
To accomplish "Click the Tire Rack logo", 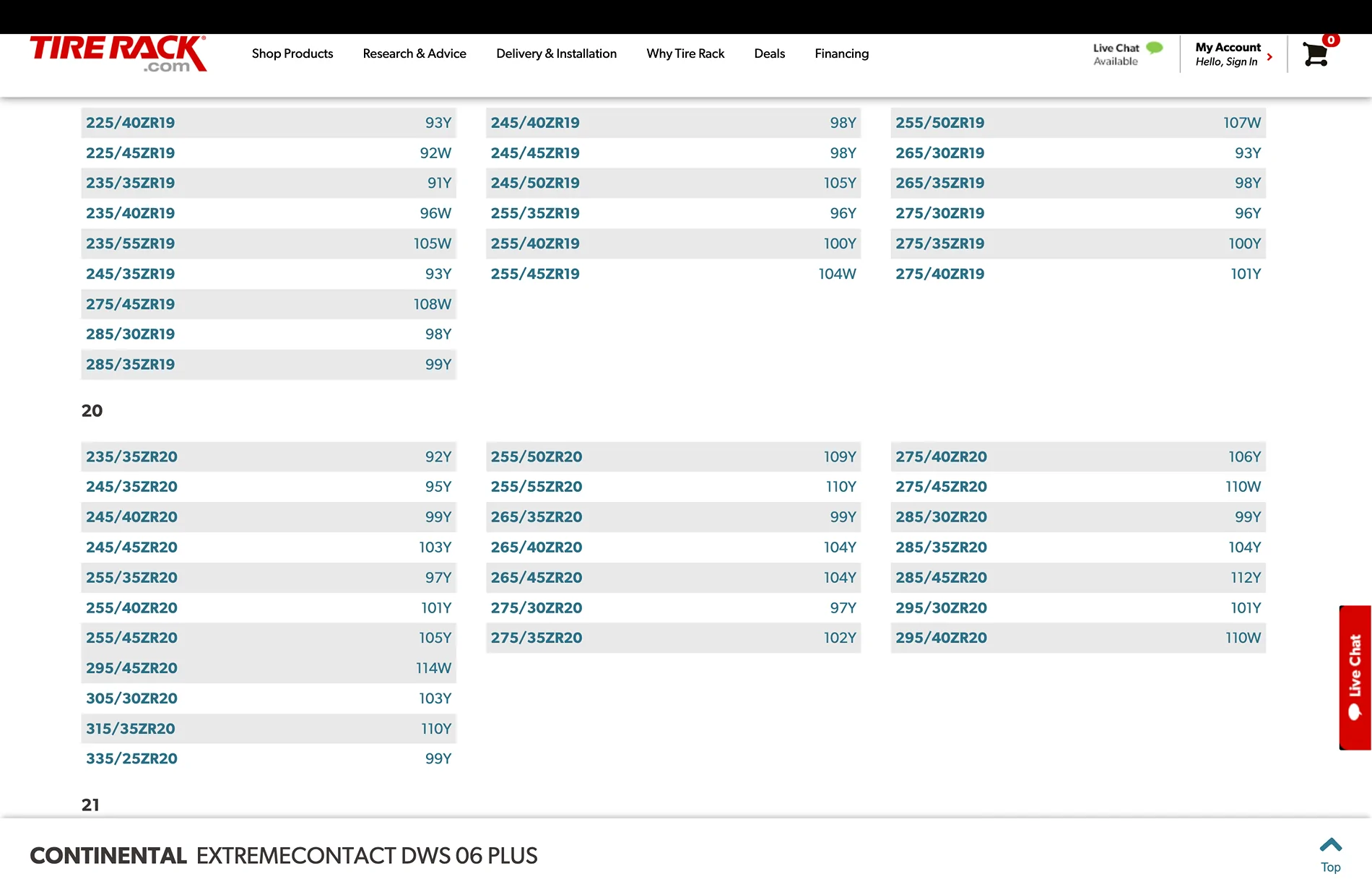I will 118,54.
